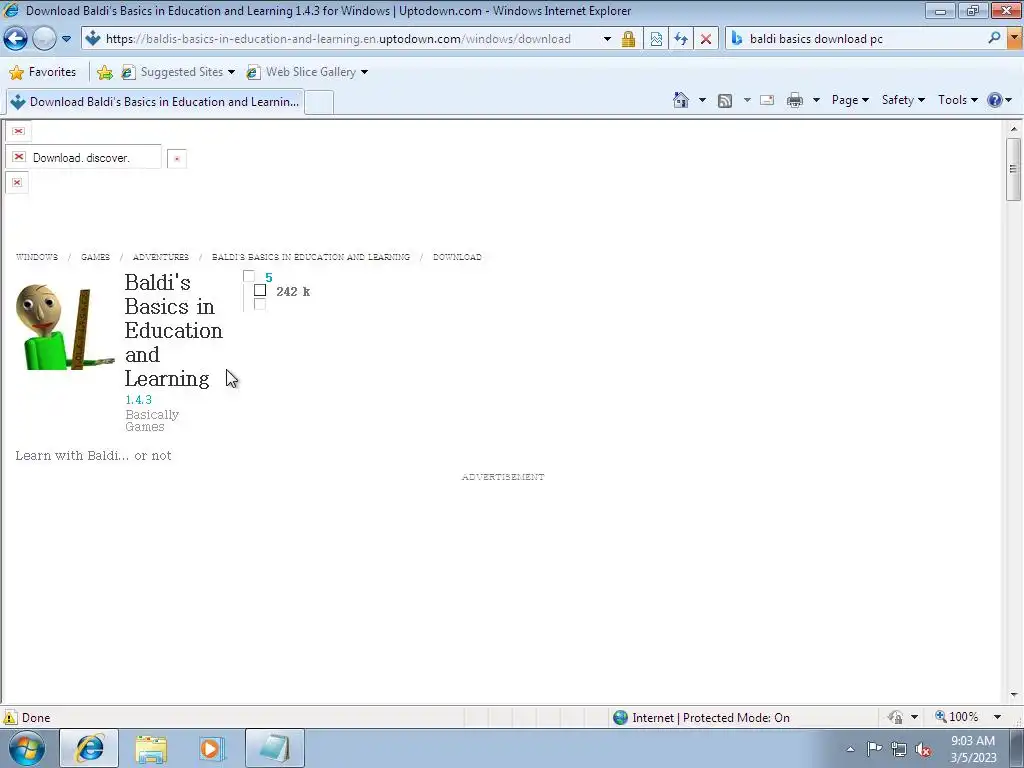Click the muted volume speaker icon
The height and width of the screenshot is (768, 1024).
pos(923,749)
